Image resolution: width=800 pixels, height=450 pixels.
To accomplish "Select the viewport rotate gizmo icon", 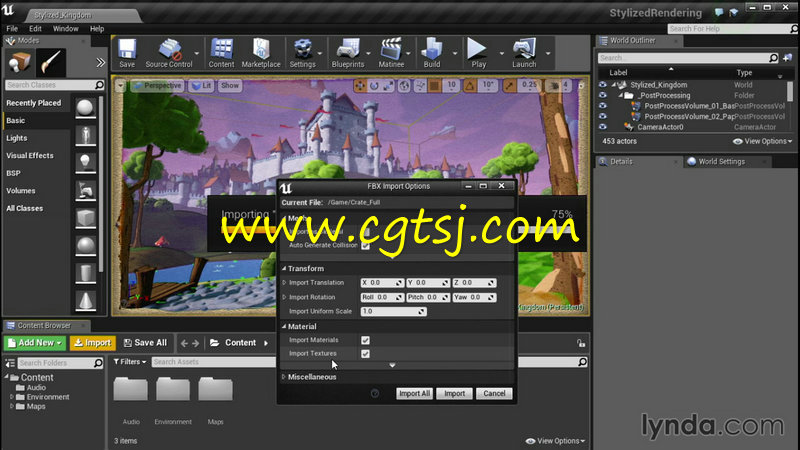I will [374, 86].
